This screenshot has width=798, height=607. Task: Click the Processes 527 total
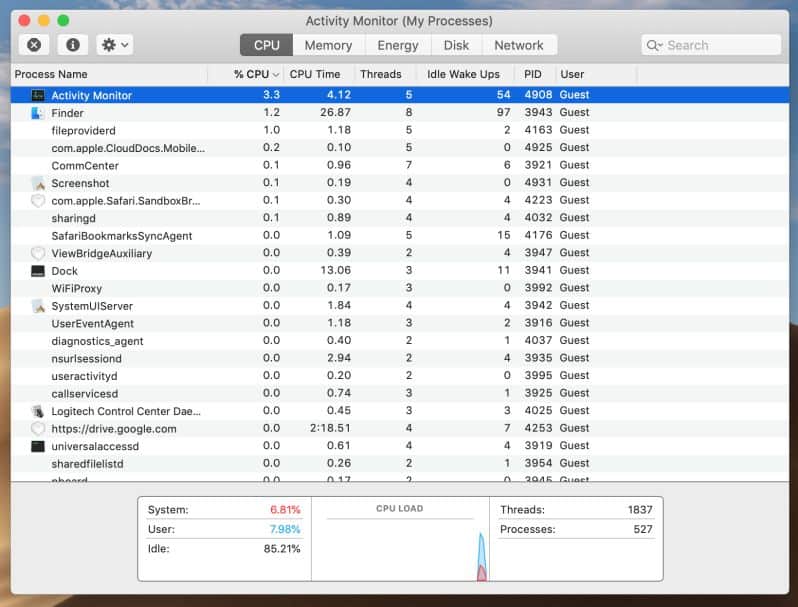coord(643,530)
